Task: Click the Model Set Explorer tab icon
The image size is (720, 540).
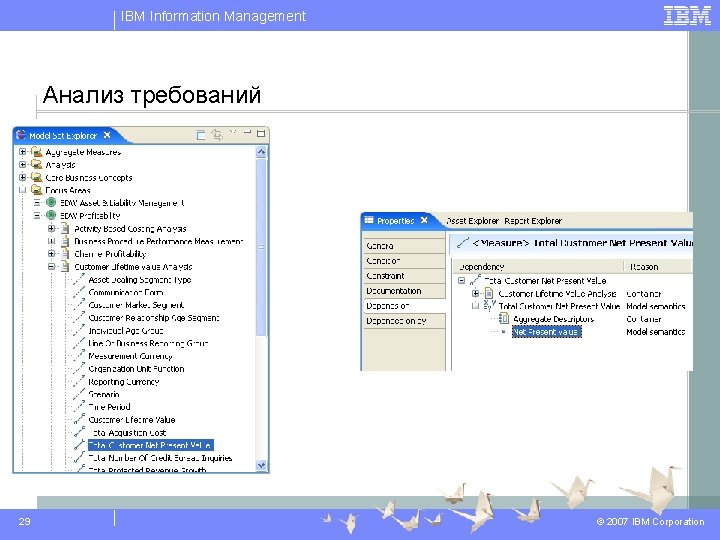Action: (21, 135)
